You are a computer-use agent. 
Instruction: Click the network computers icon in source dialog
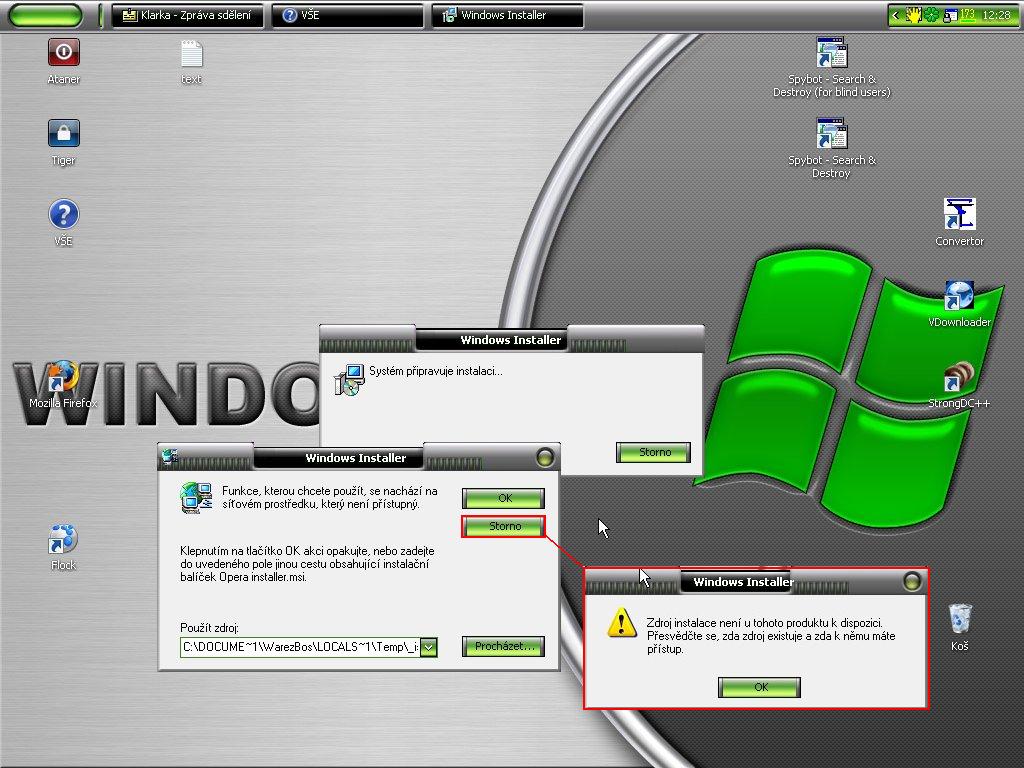click(196, 498)
